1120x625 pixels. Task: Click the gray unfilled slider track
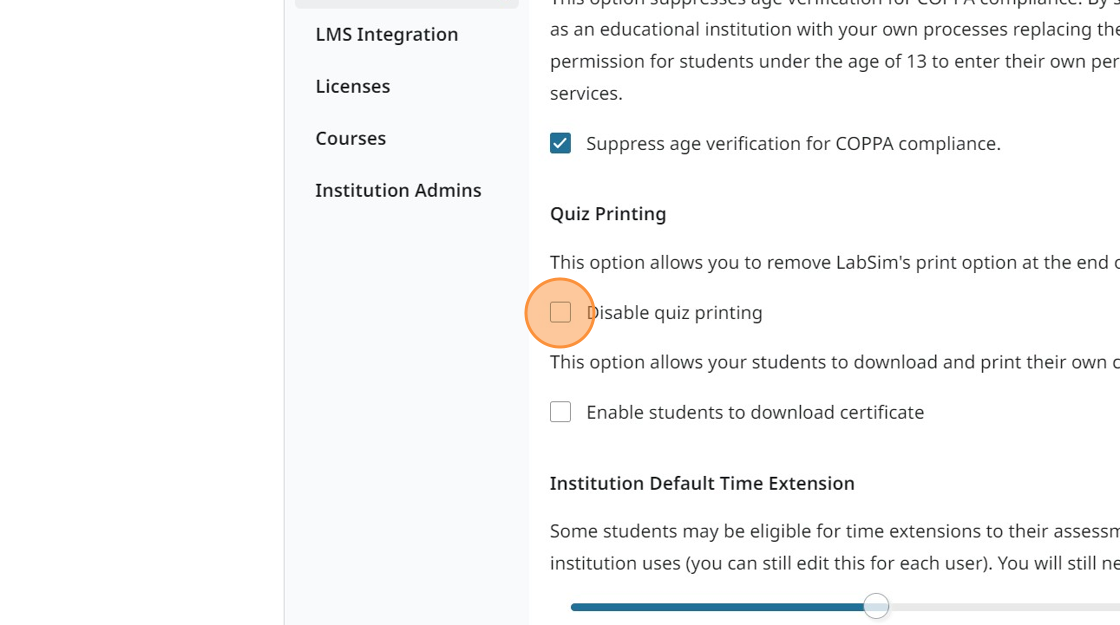(x=1000, y=605)
